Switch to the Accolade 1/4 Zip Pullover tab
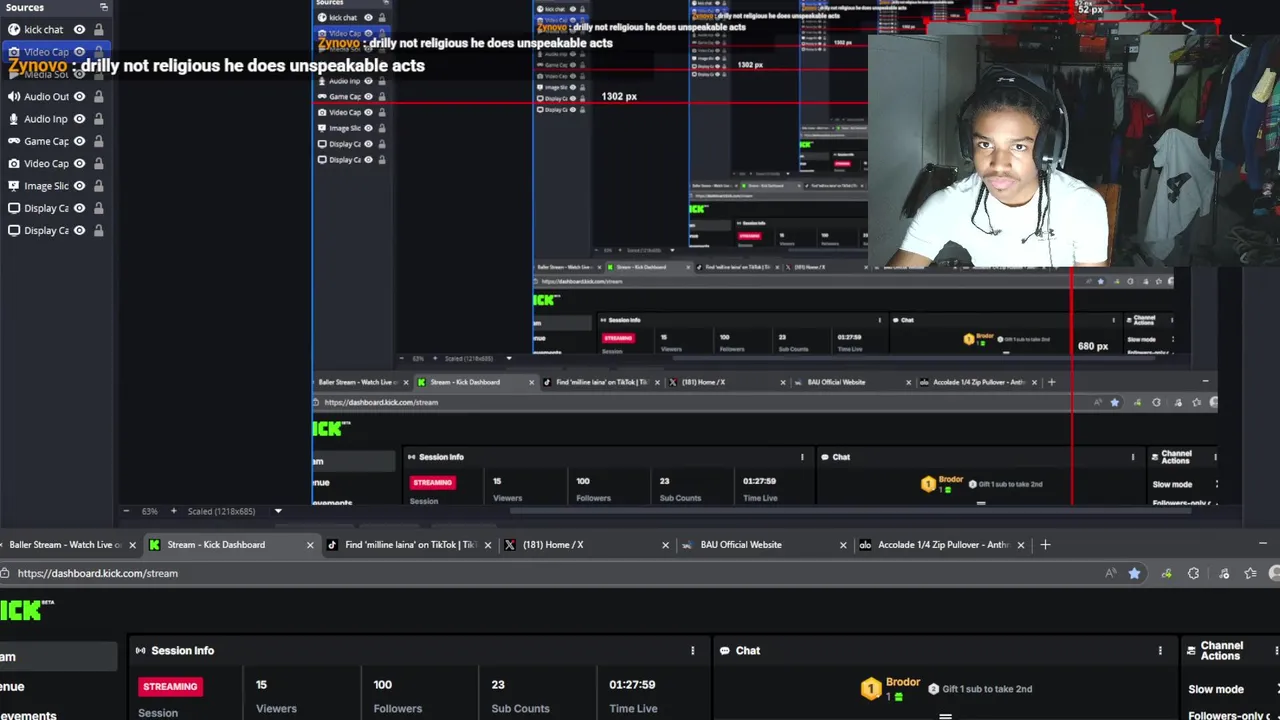The width and height of the screenshot is (1280, 720). point(943,545)
